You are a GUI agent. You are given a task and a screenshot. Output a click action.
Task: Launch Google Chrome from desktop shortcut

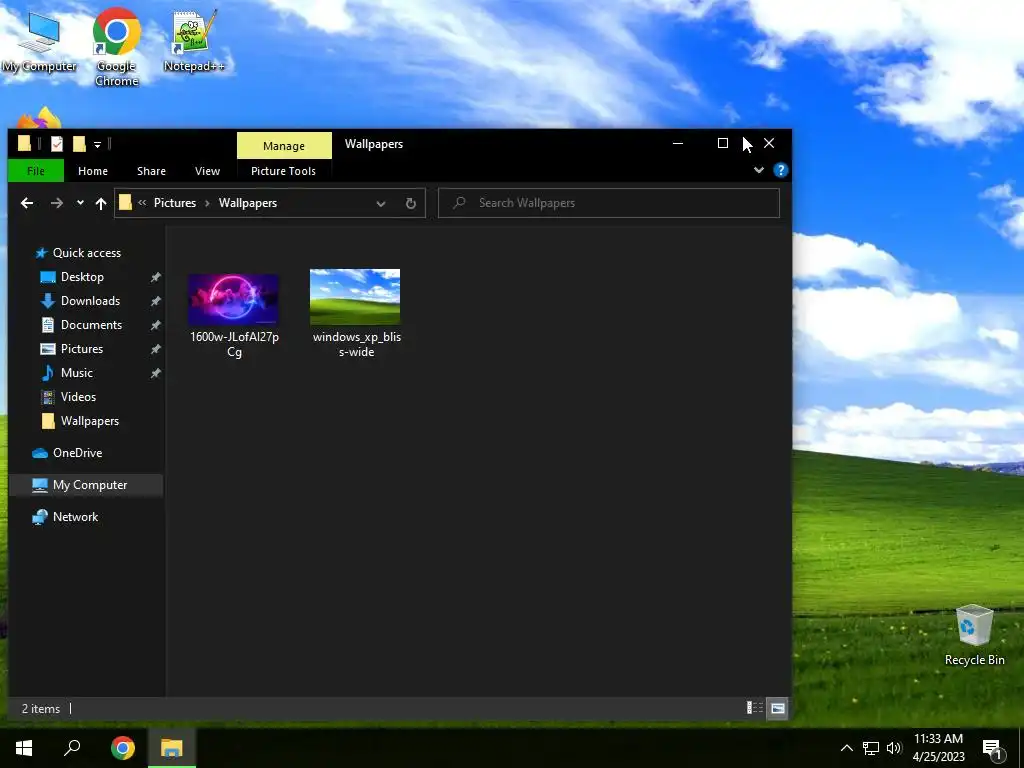click(x=116, y=47)
